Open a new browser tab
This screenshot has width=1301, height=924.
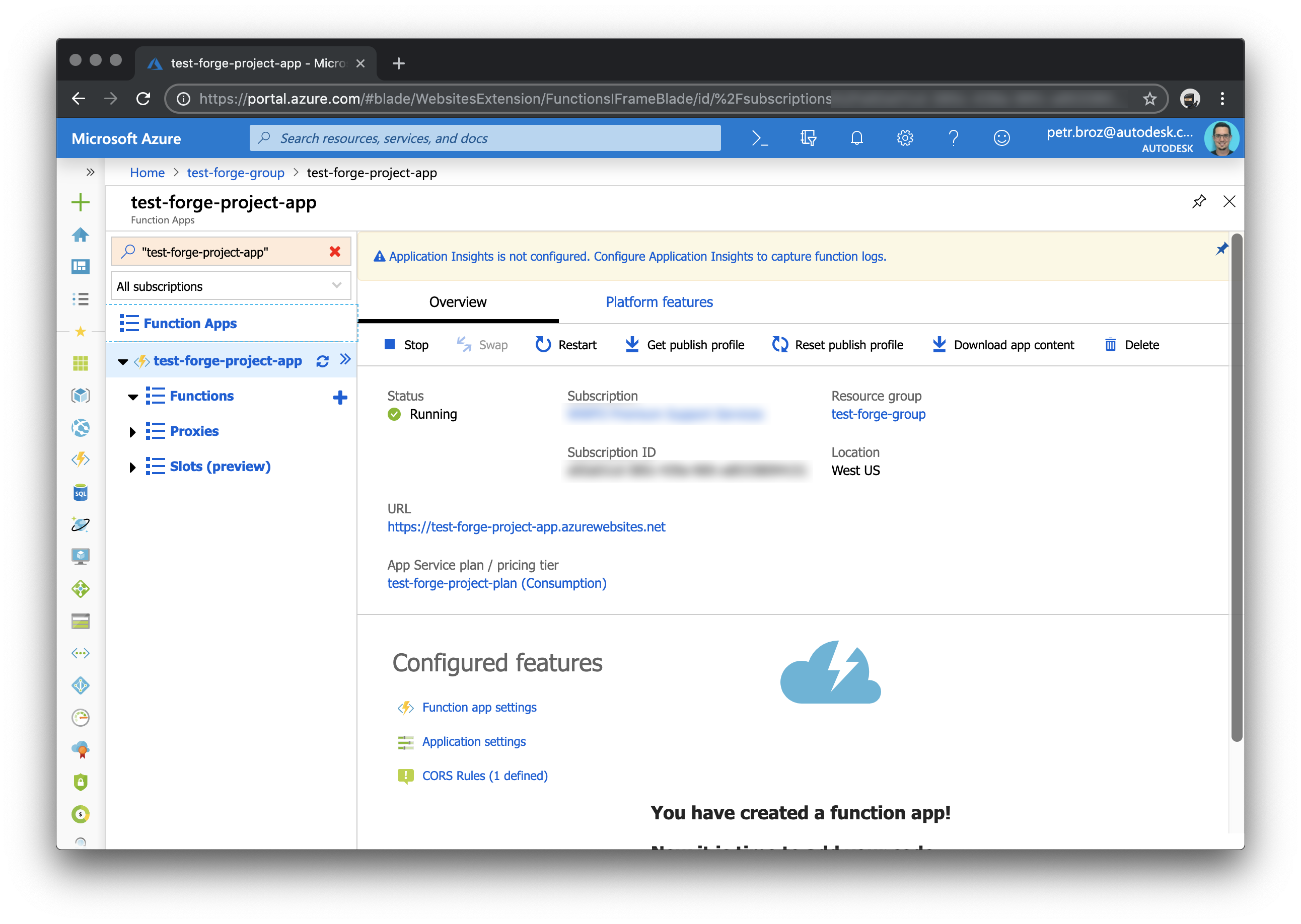398,62
